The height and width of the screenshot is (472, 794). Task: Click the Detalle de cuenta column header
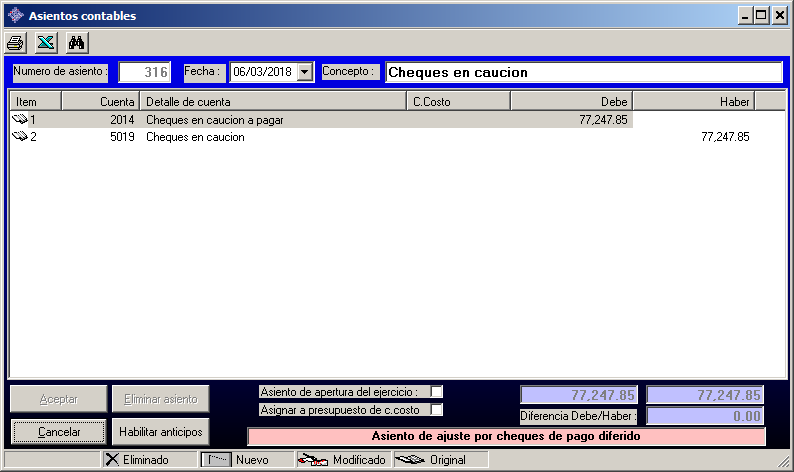[x=273, y=101]
